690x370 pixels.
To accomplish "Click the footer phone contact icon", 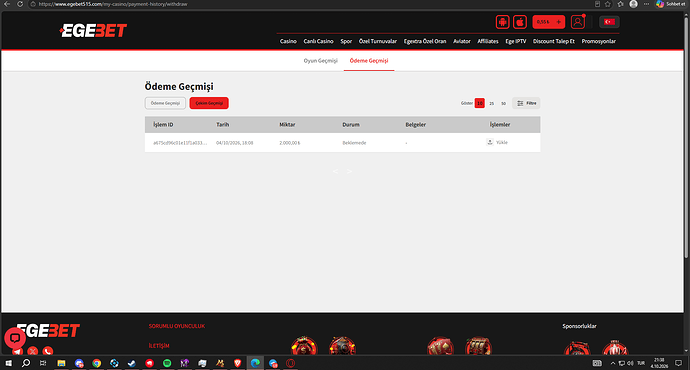I will coord(48,351).
